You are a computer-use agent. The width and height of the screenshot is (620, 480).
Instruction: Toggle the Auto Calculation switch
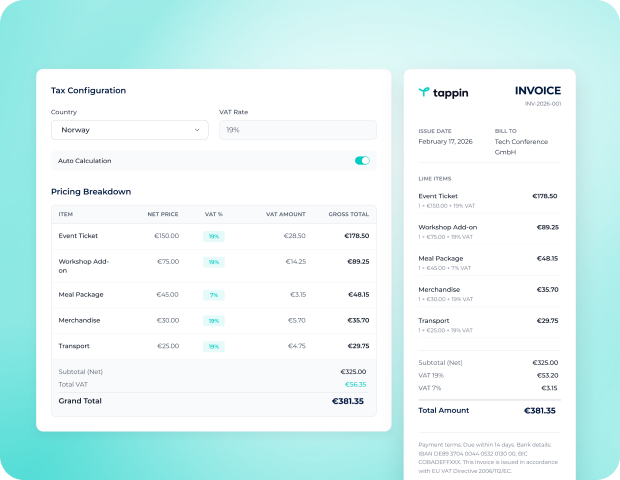(x=362, y=160)
